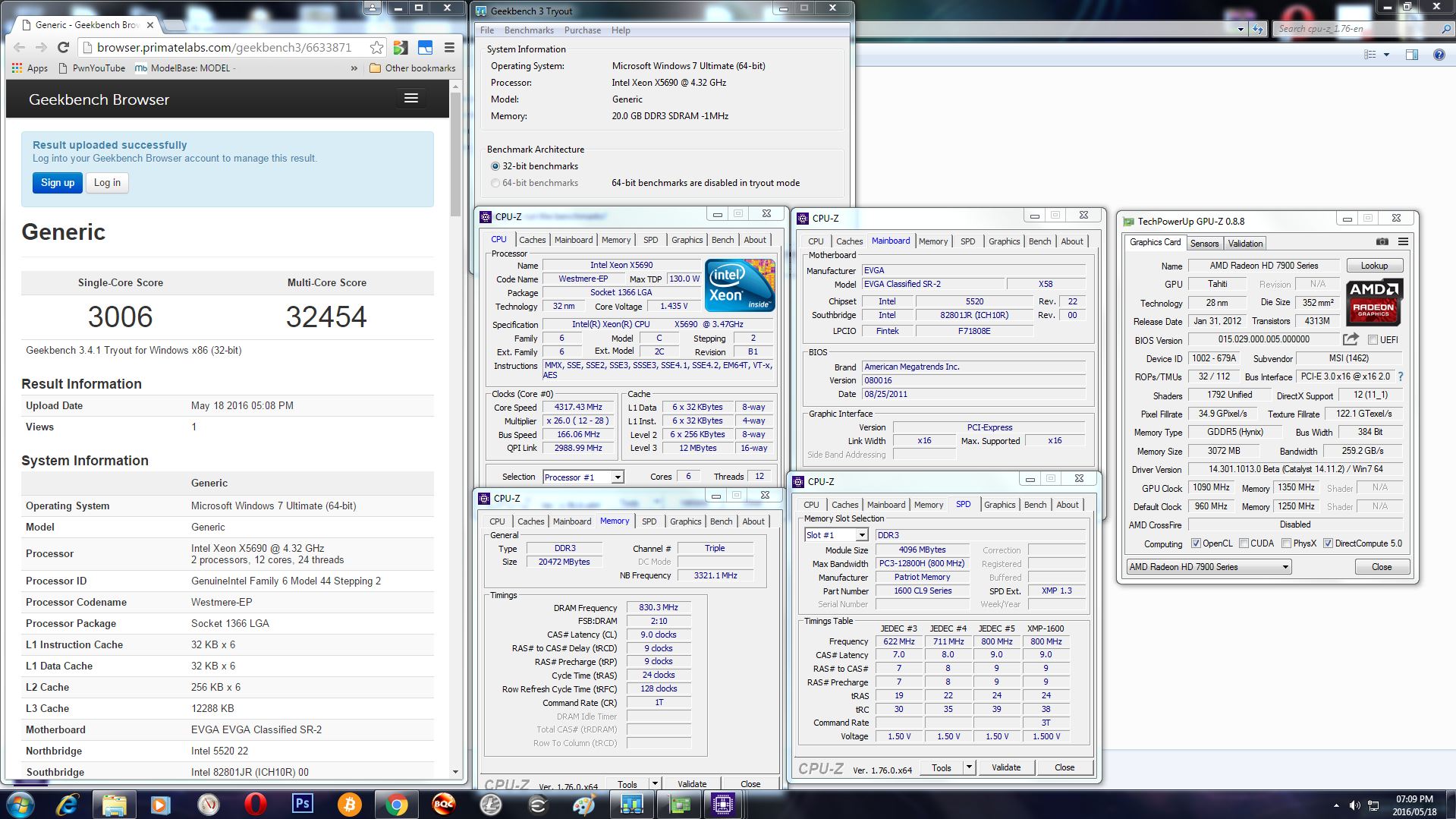
Task: Launch Internet Explorer from taskbar
Action: click(x=68, y=805)
